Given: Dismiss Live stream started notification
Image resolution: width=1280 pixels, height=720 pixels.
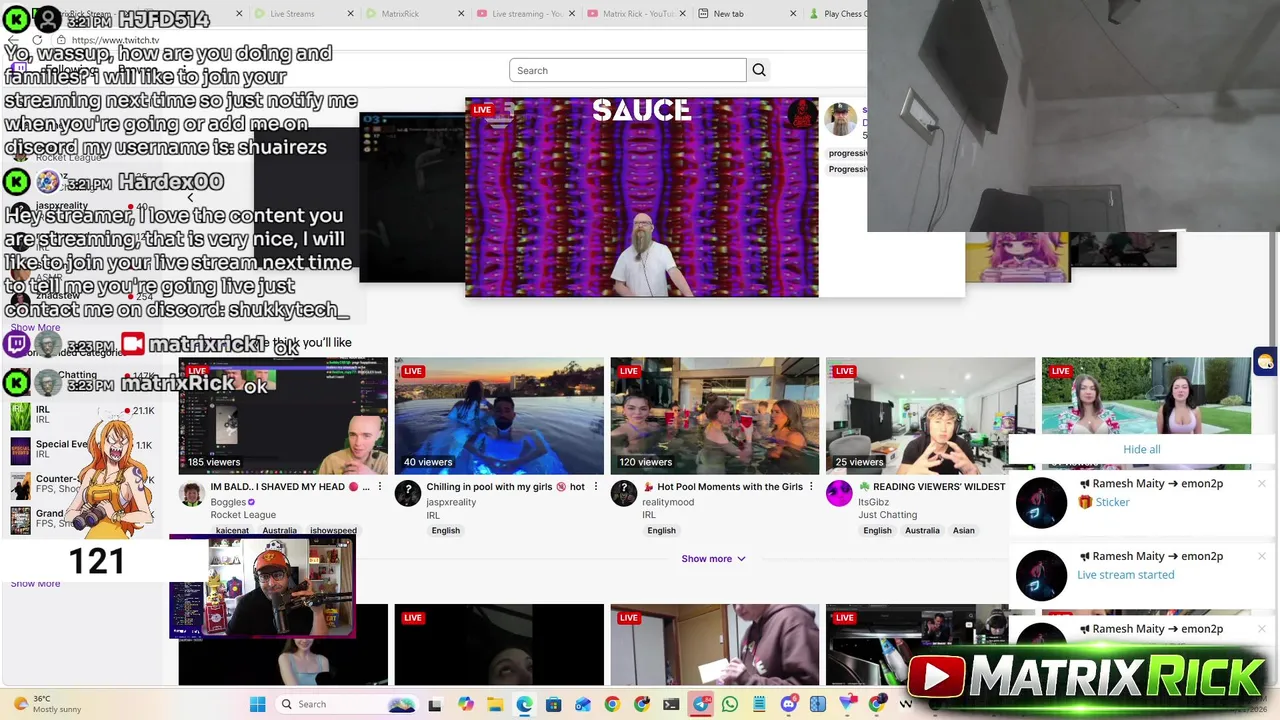Looking at the screenshot, I should [1262, 557].
